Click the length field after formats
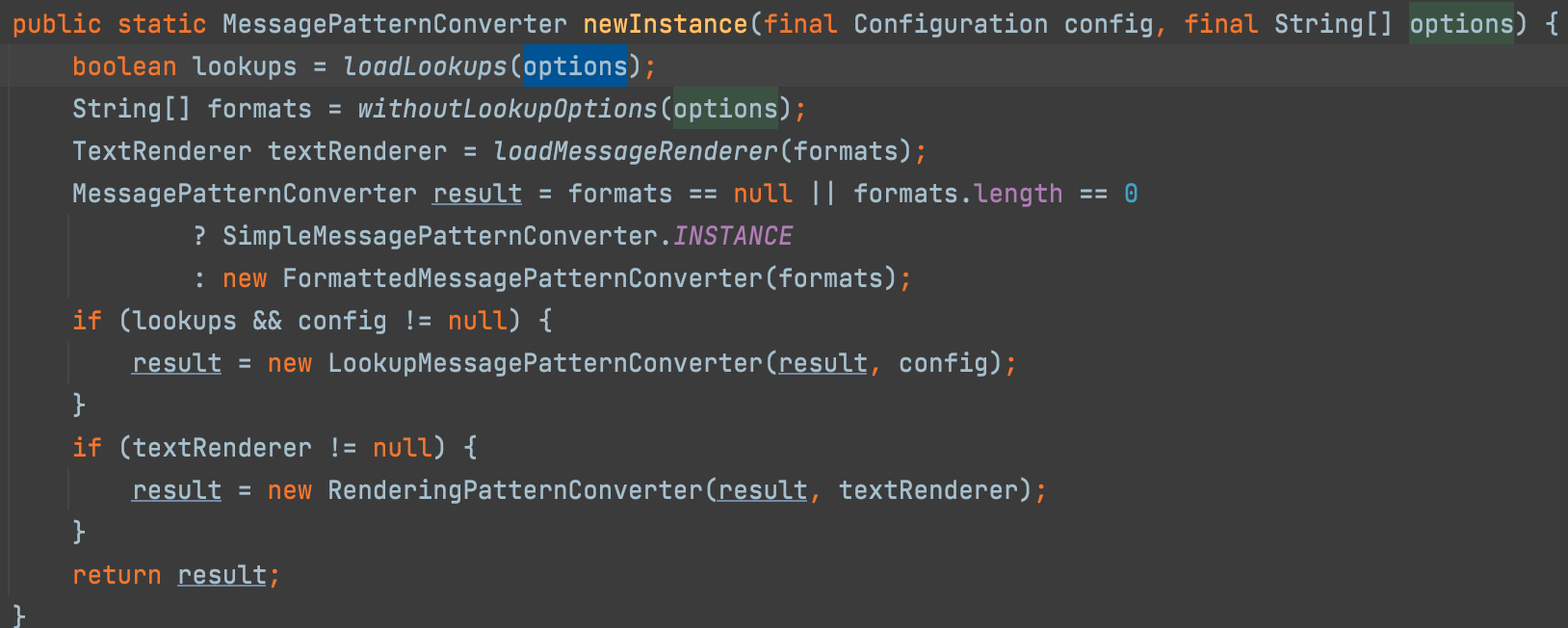 [x=1018, y=194]
